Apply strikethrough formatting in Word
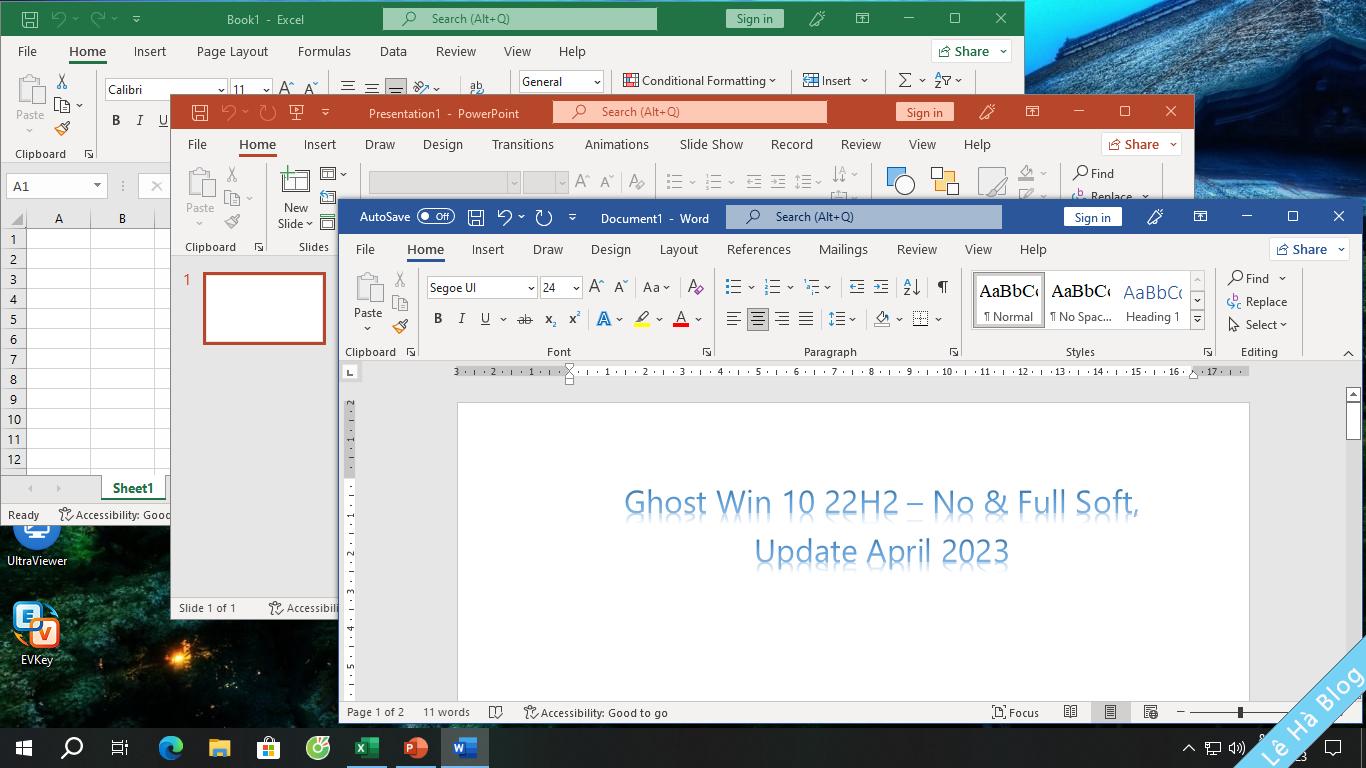Image resolution: width=1366 pixels, height=768 pixels. 524,319
